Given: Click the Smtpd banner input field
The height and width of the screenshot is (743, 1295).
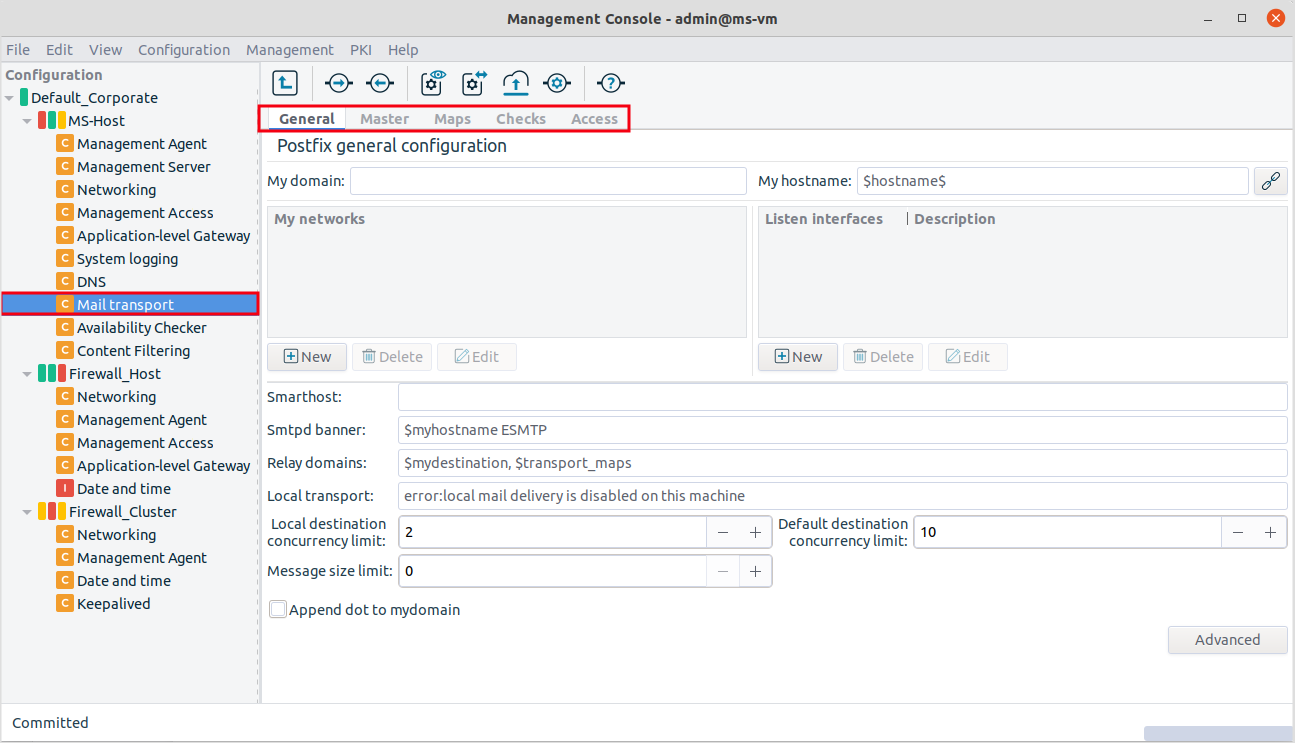Looking at the screenshot, I should point(842,430).
